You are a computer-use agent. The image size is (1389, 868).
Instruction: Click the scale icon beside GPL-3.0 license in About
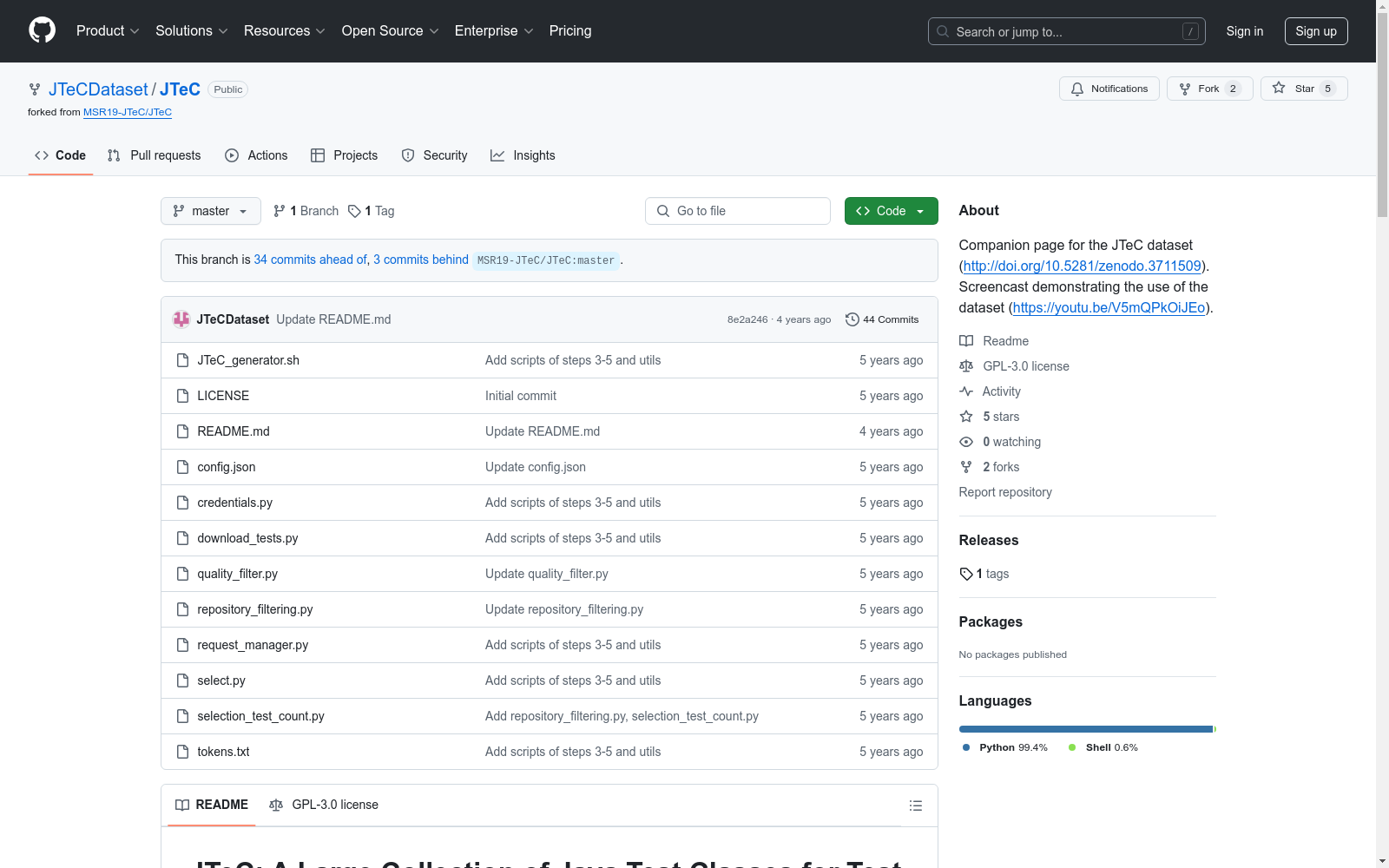pyautogui.click(x=966, y=366)
